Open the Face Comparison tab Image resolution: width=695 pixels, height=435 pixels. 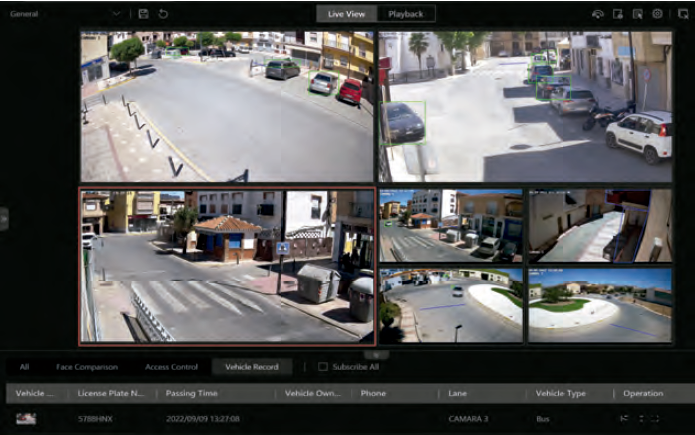click(x=87, y=367)
